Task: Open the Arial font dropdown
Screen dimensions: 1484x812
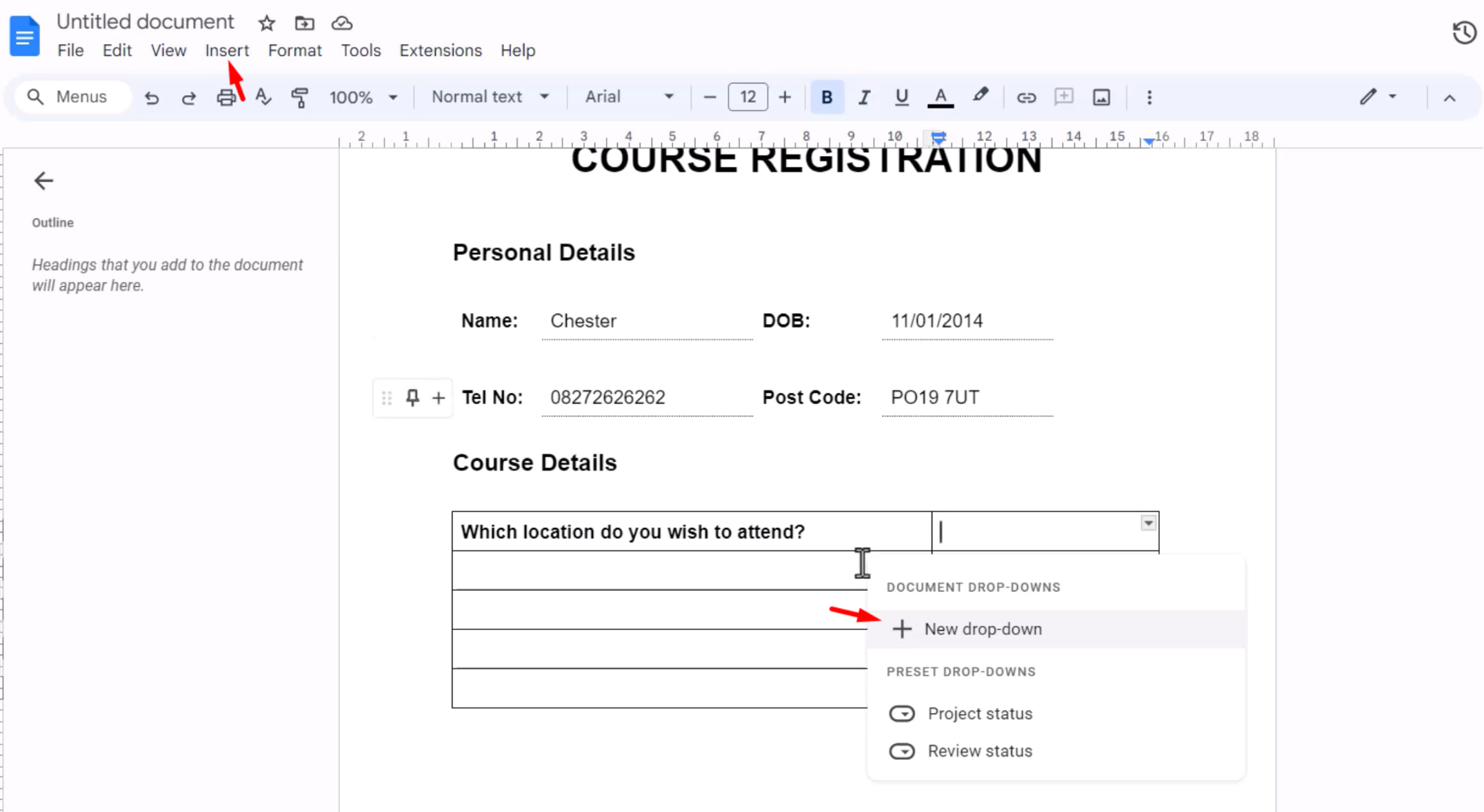Action: point(629,97)
